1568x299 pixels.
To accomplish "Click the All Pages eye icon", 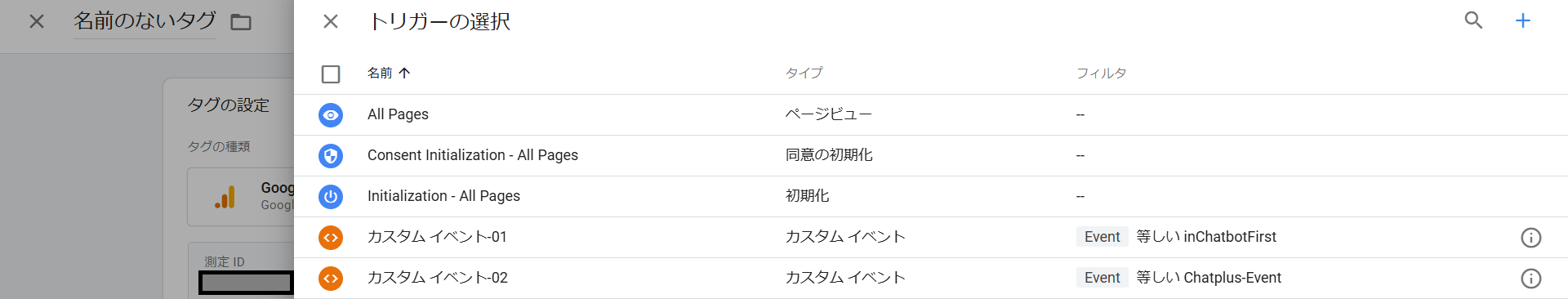I will click(331, 115).
